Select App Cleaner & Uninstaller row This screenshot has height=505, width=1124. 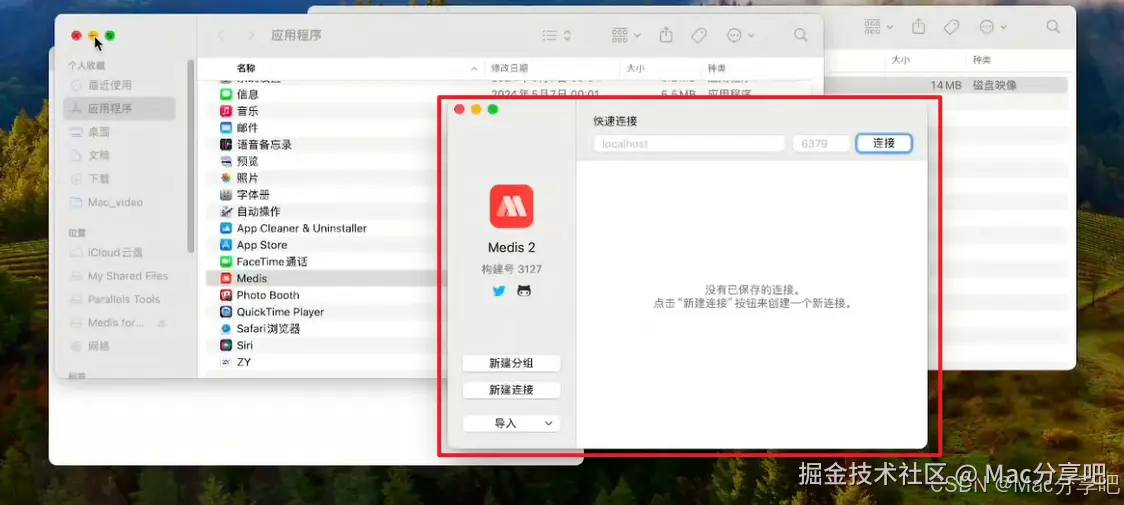321,228
